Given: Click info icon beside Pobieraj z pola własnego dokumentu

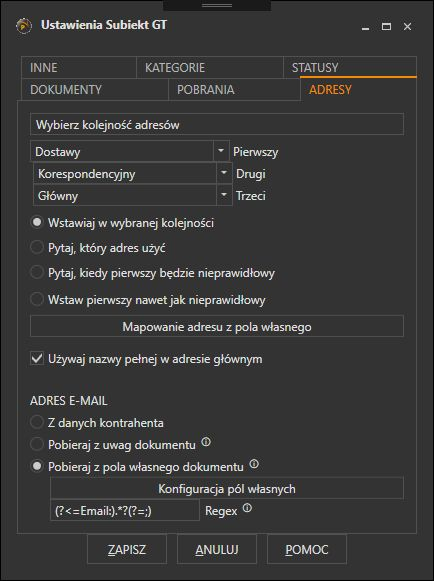Looking at the screenshot, I should coord(254,464).
